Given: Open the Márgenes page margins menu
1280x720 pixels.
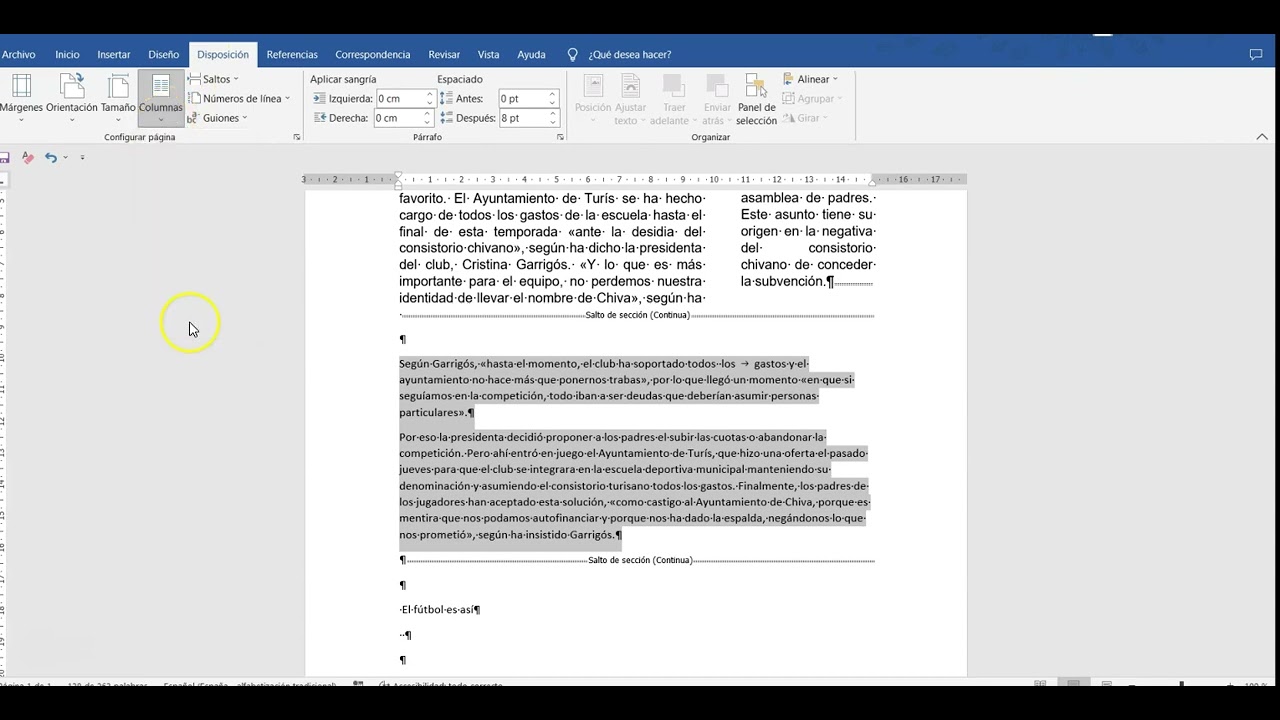Looking at the screenshot, I should tap(20, 98).
